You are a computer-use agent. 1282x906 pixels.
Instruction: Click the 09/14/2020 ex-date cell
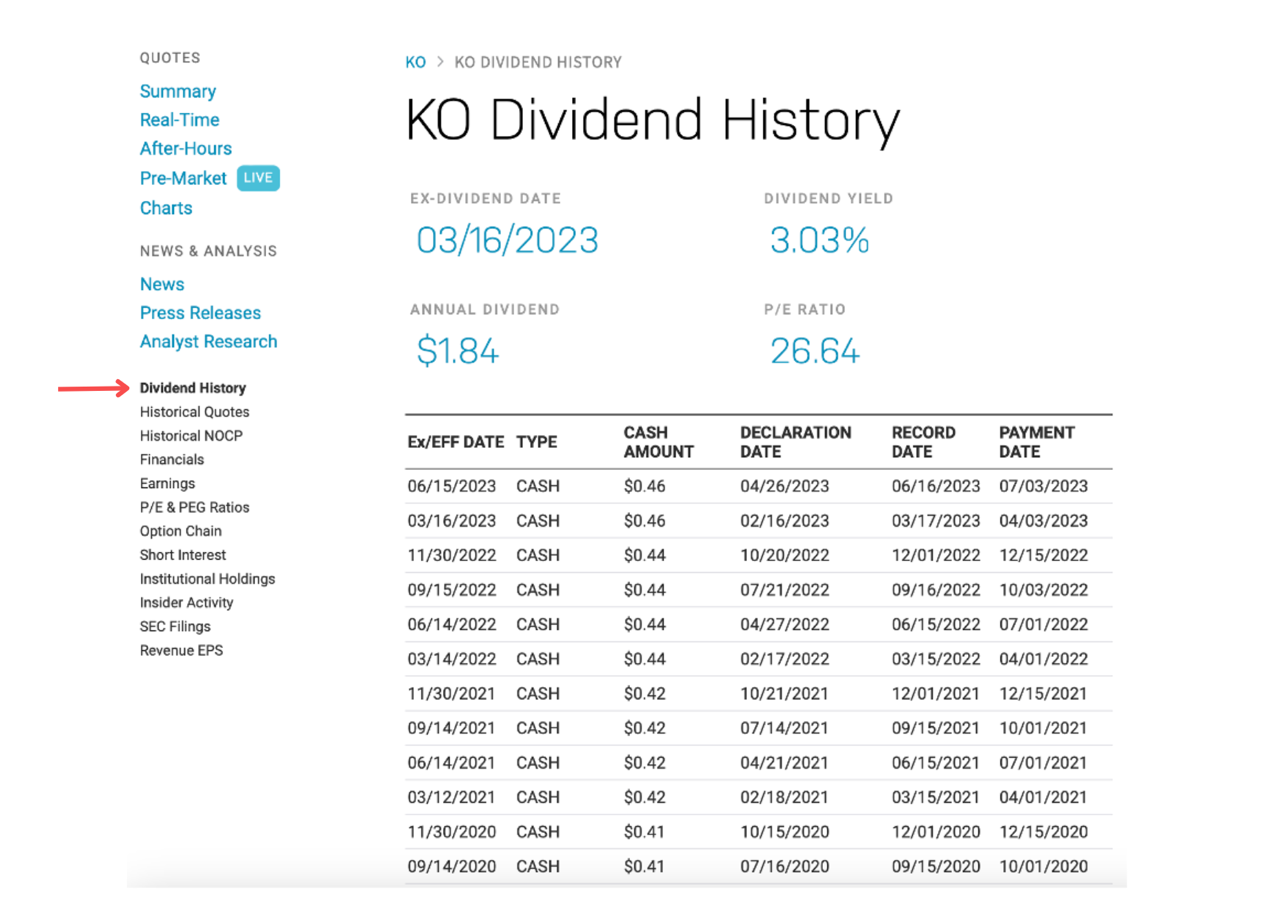click(x=452, y=867)
